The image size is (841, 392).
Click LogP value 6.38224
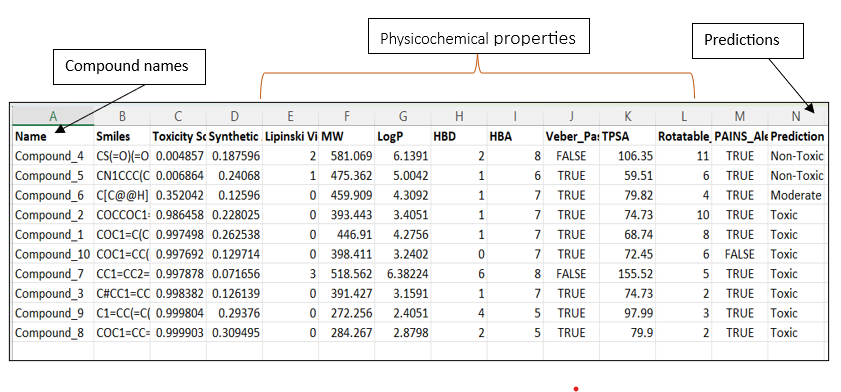pos(403,274)
